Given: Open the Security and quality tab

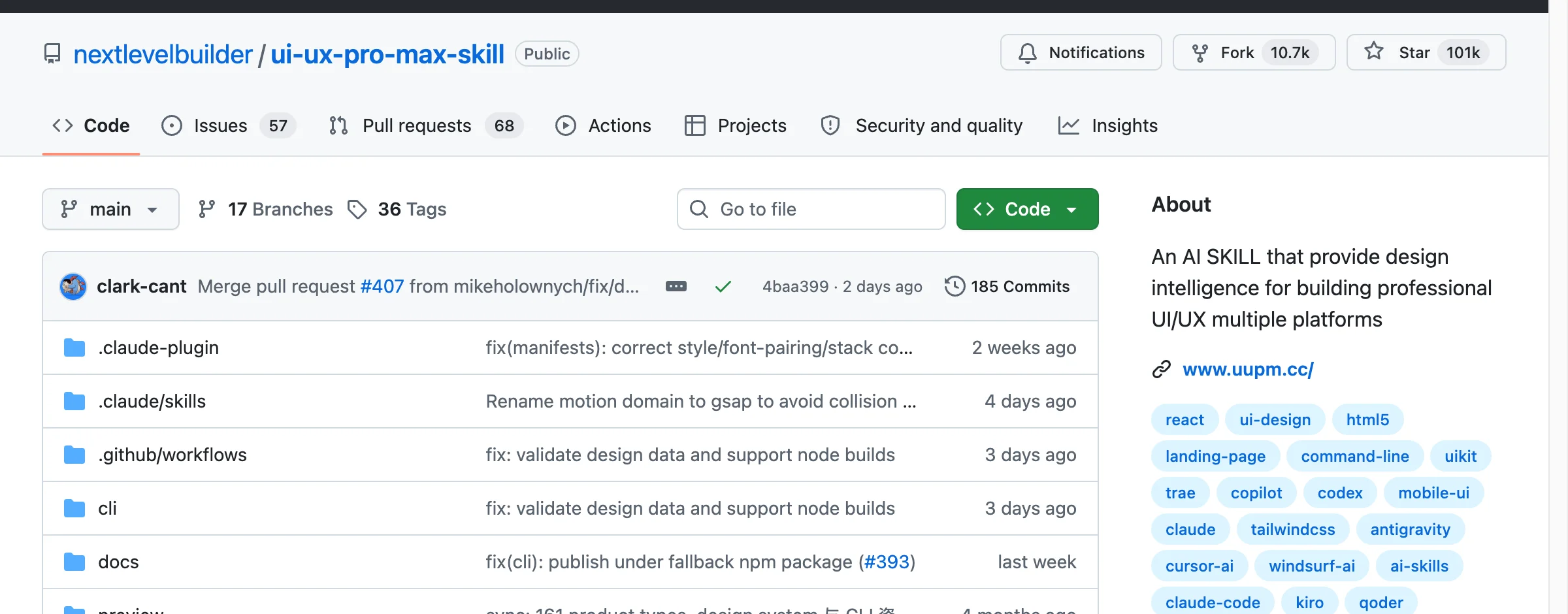Looking at the screenshot, I should pos(922,125).
